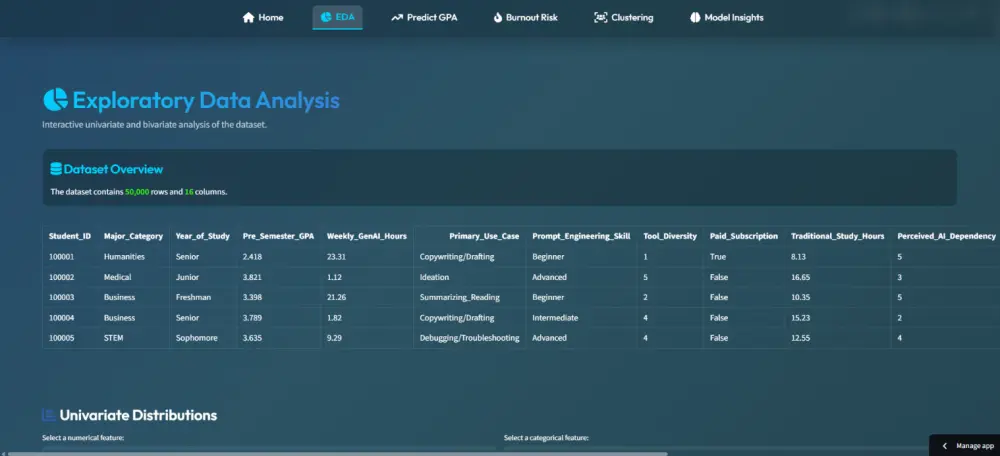Click the Student_ID column header
This screenshot has height=456, width=1000.
pyautogui.click(x=70, y=236)
